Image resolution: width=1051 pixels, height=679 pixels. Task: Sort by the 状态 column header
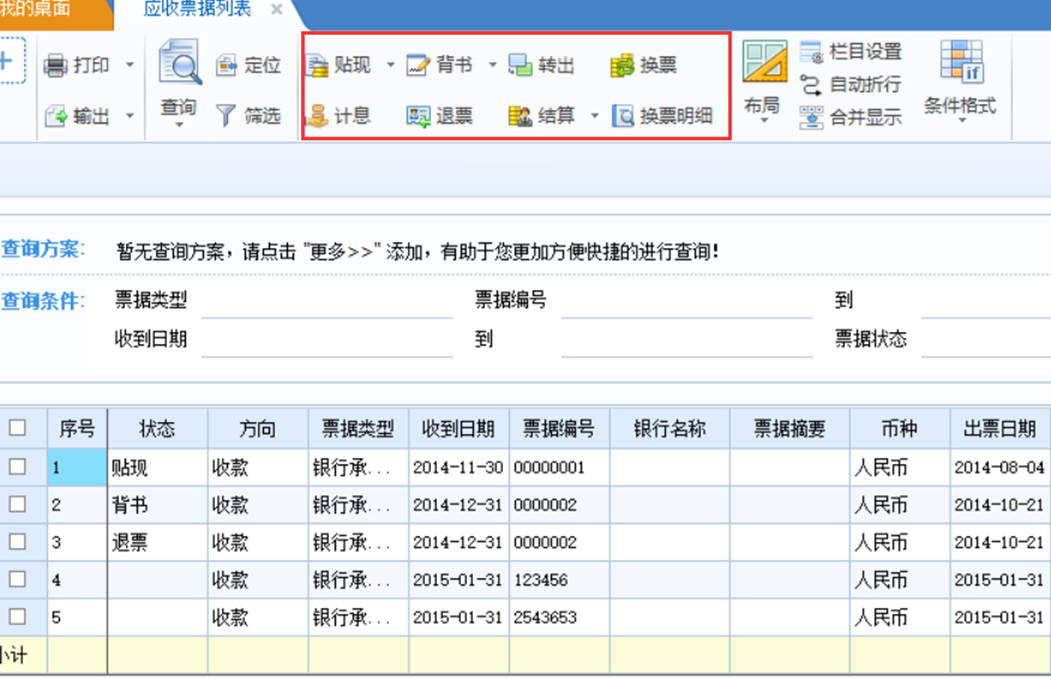point(157,428)
